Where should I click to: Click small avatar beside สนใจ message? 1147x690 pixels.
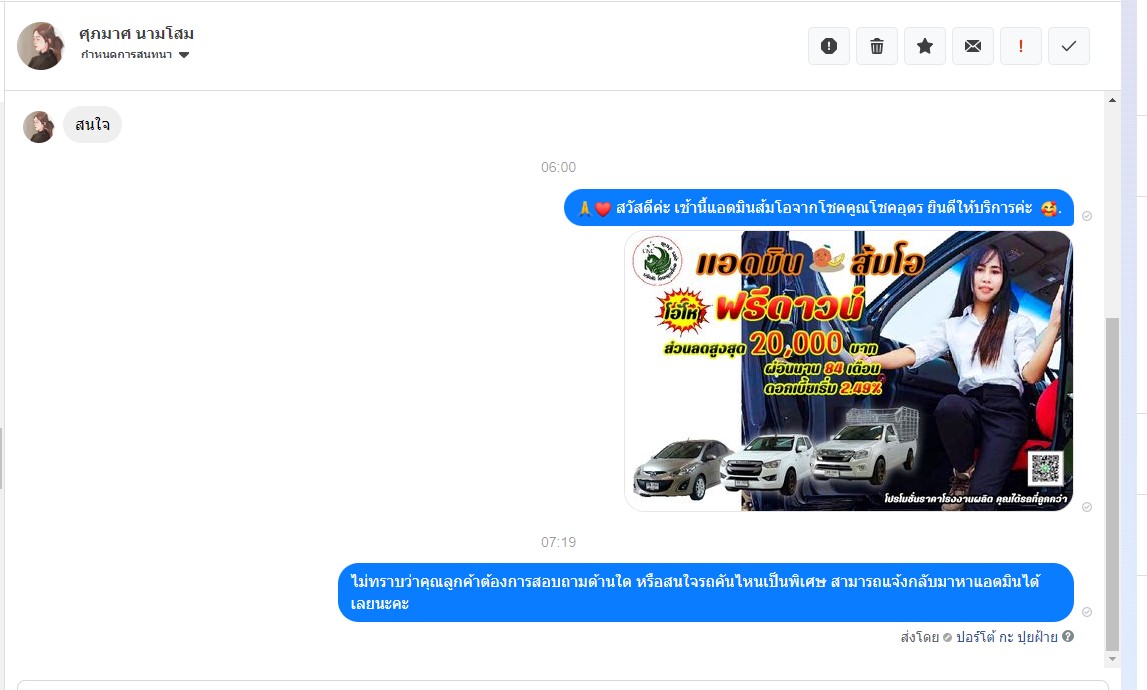(x=39, y=127)
